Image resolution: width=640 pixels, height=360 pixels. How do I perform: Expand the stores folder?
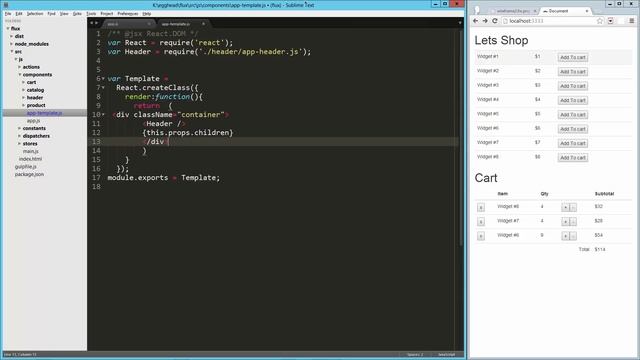(19, 144)
